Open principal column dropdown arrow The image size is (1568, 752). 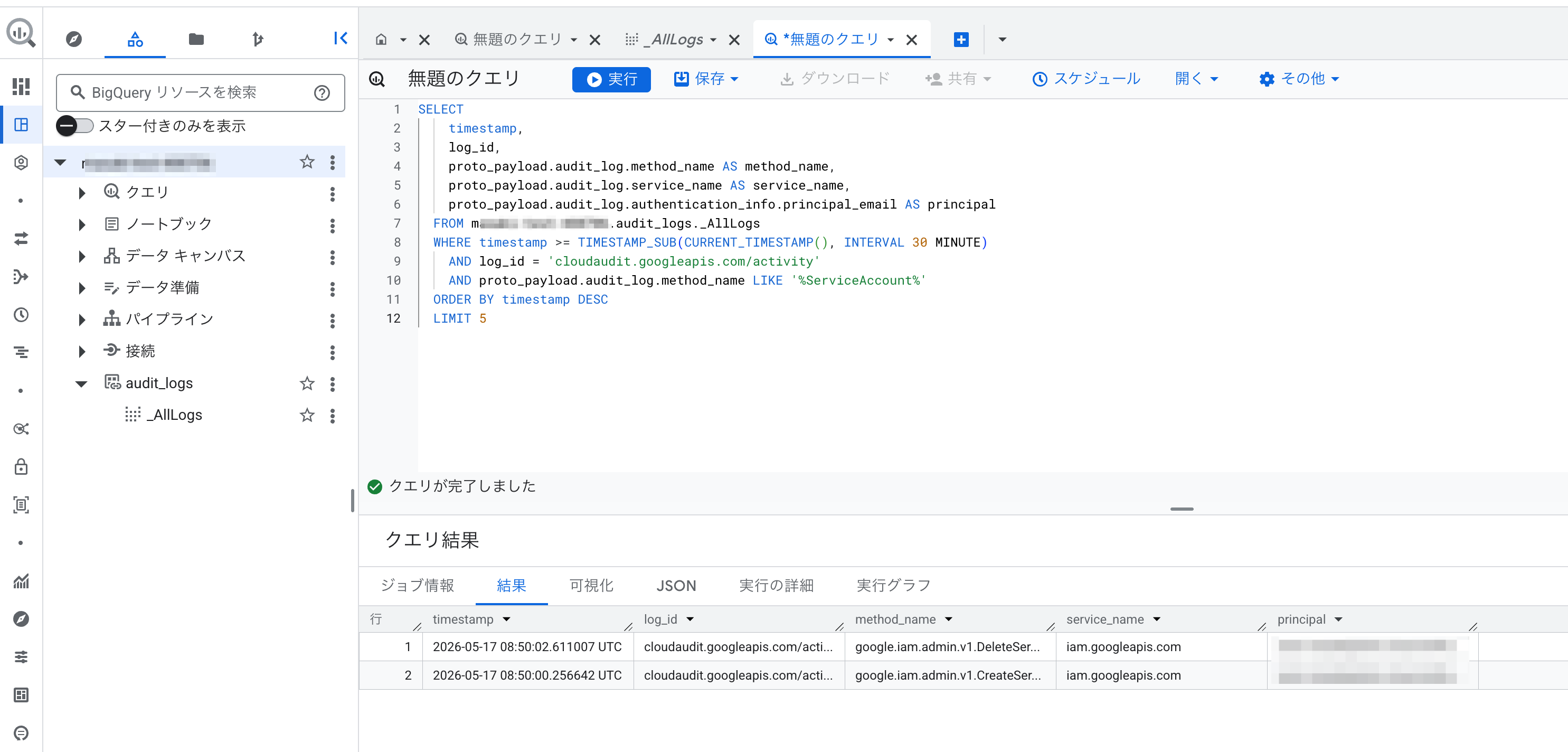point(1338,619)
